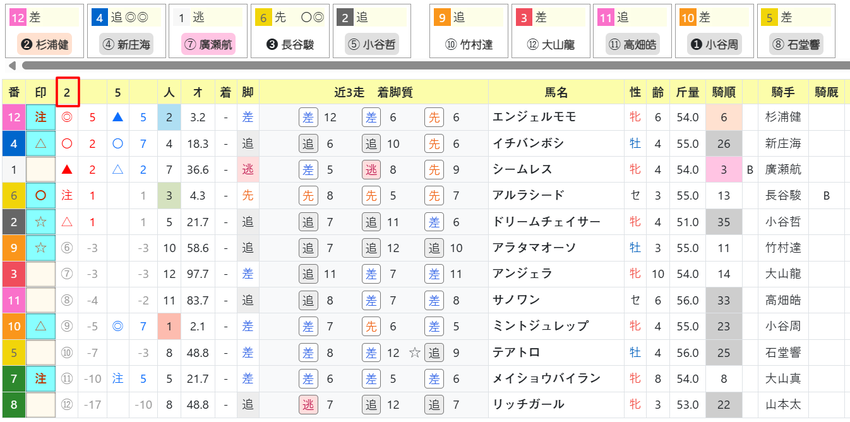Click the 近3走 着脚質 column header
Screen dimensions: 850x422
point(374,92)
